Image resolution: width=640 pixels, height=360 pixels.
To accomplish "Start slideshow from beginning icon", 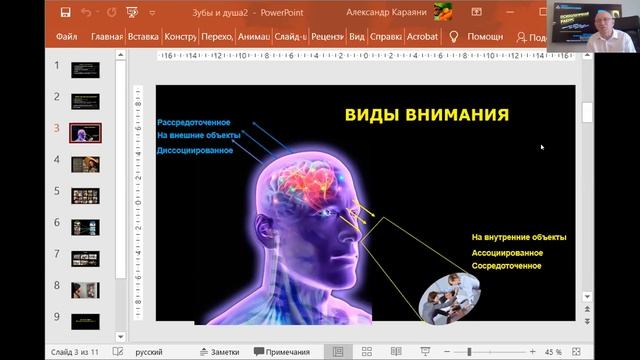I will coord(132,12).
